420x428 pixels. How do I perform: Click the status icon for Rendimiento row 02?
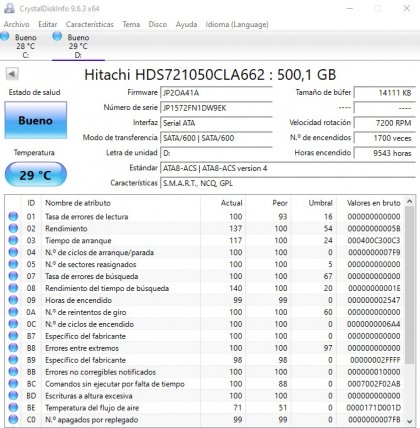[x=13, y=228]
